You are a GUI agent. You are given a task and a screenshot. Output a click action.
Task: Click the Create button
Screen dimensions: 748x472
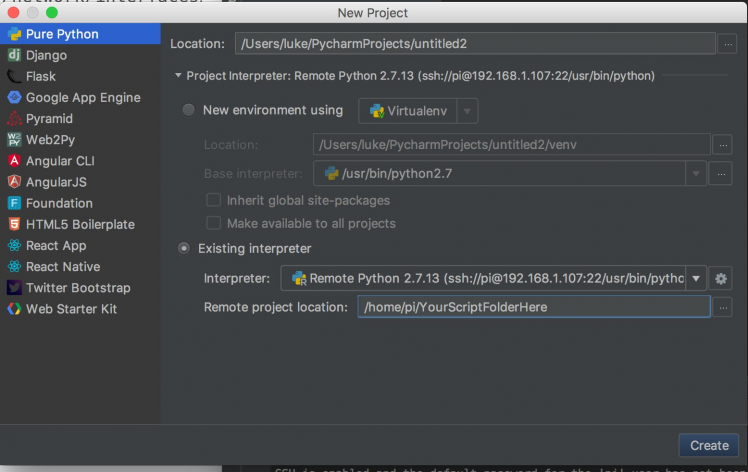coord(709,445)
